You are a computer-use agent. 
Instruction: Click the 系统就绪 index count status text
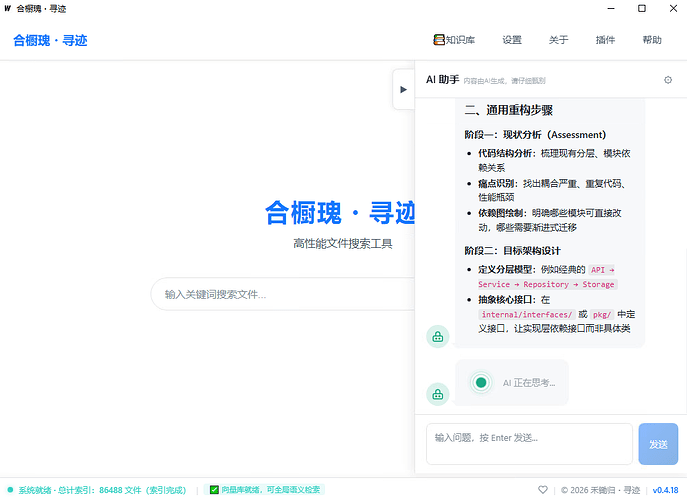pyautogui.click(x=102, y=490)
